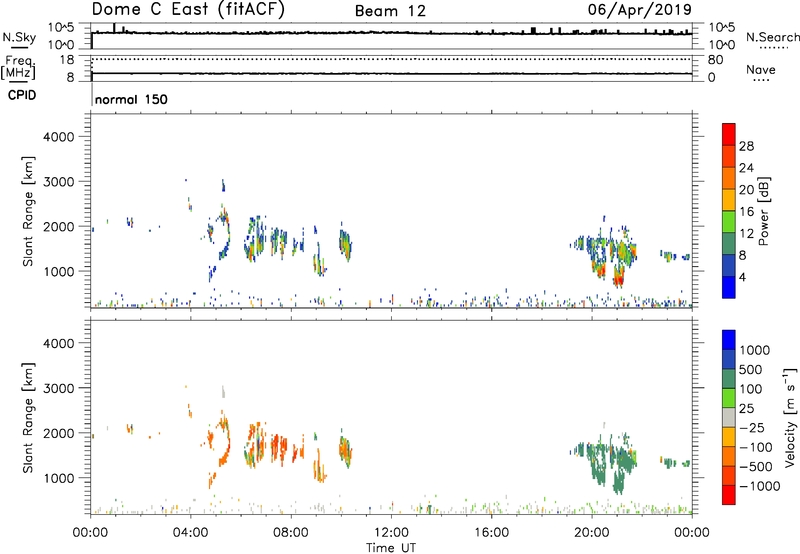Click the "04:00" time tick label
Image resolution: width=800 pixels, height=554 pixels.
pyautogui.click(x=190, y=533)
